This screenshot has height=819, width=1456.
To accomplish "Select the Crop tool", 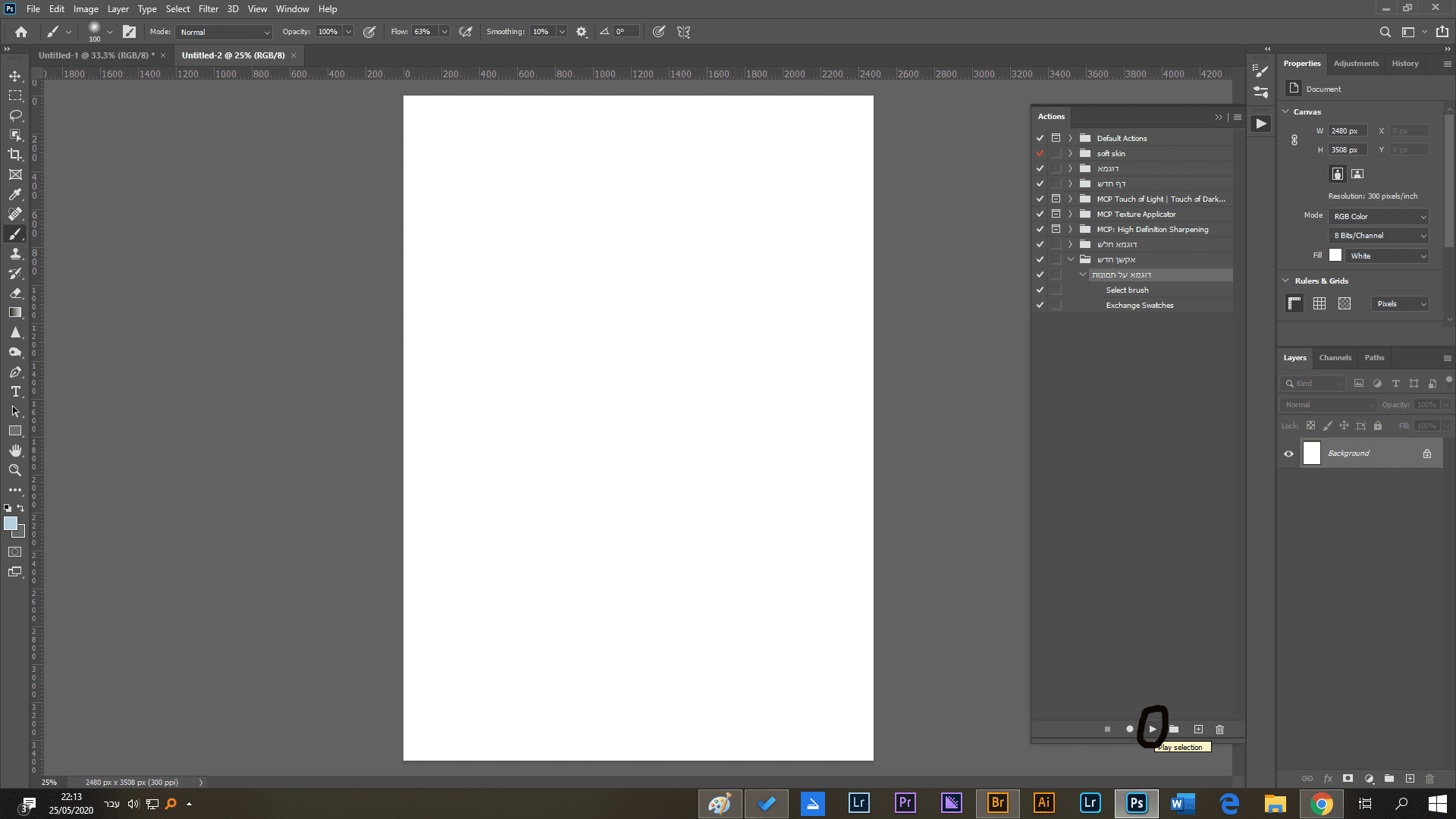I will click(x=15, y=155).
